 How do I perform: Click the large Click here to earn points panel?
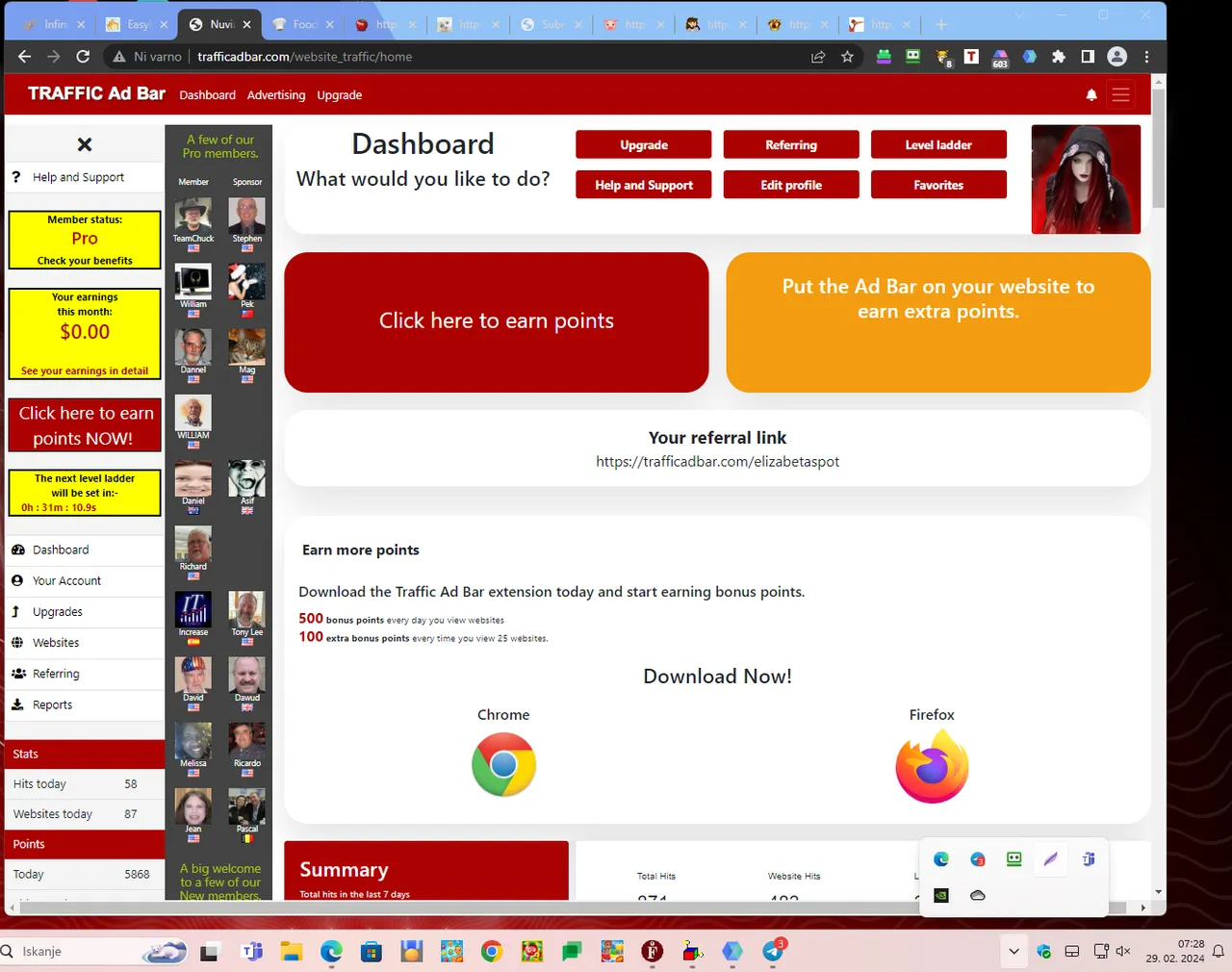[497, 322]
